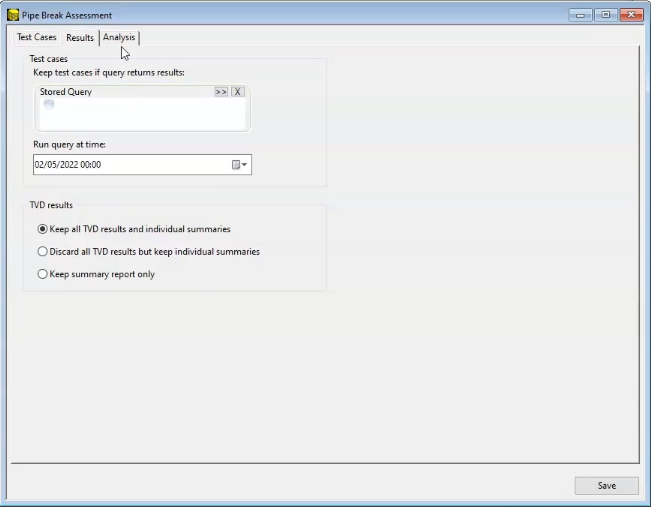Minimize the Pipe Break Assessment window
Image resolution: width=651 pixels, height=507 pixels.
580,15
